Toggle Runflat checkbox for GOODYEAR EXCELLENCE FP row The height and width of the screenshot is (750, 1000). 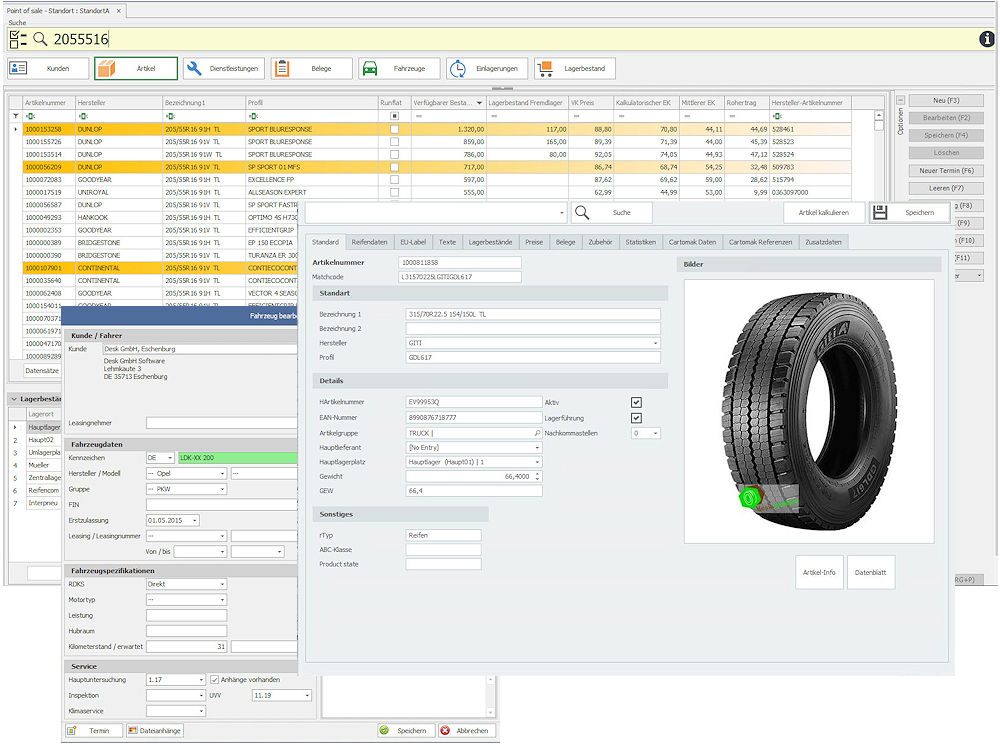pos(394,180)
